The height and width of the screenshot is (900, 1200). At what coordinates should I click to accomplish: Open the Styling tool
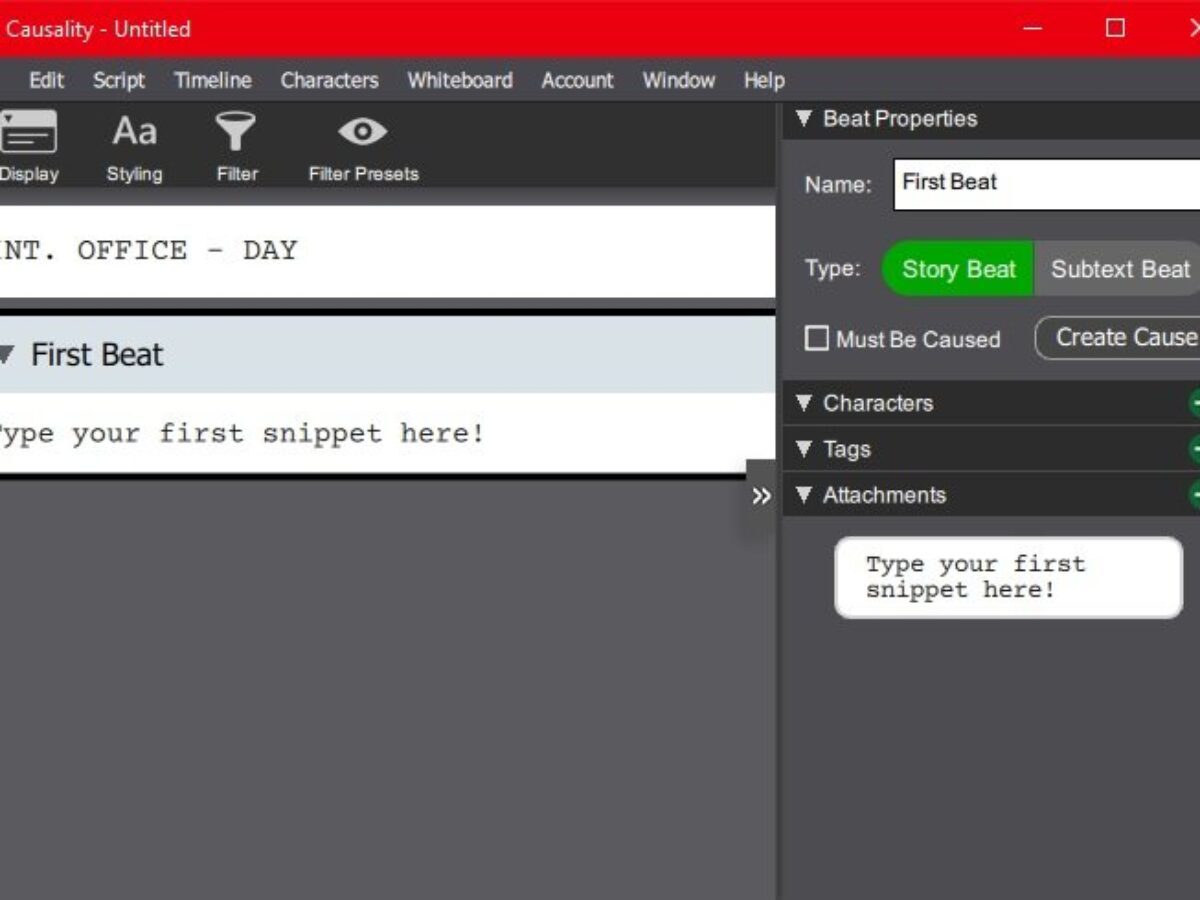(x=134, y=147)
